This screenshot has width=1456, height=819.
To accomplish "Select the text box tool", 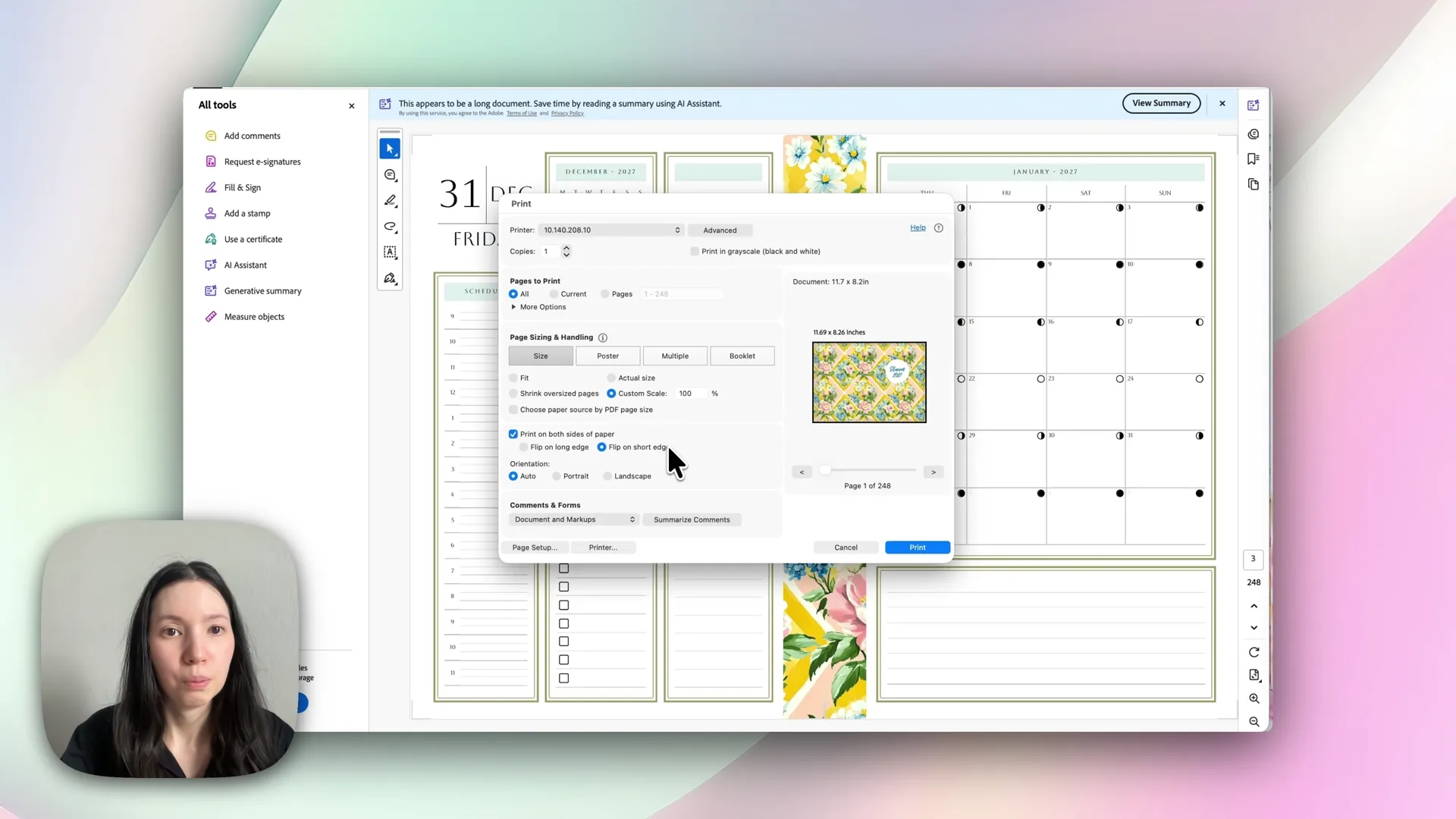I will [390, 253].
